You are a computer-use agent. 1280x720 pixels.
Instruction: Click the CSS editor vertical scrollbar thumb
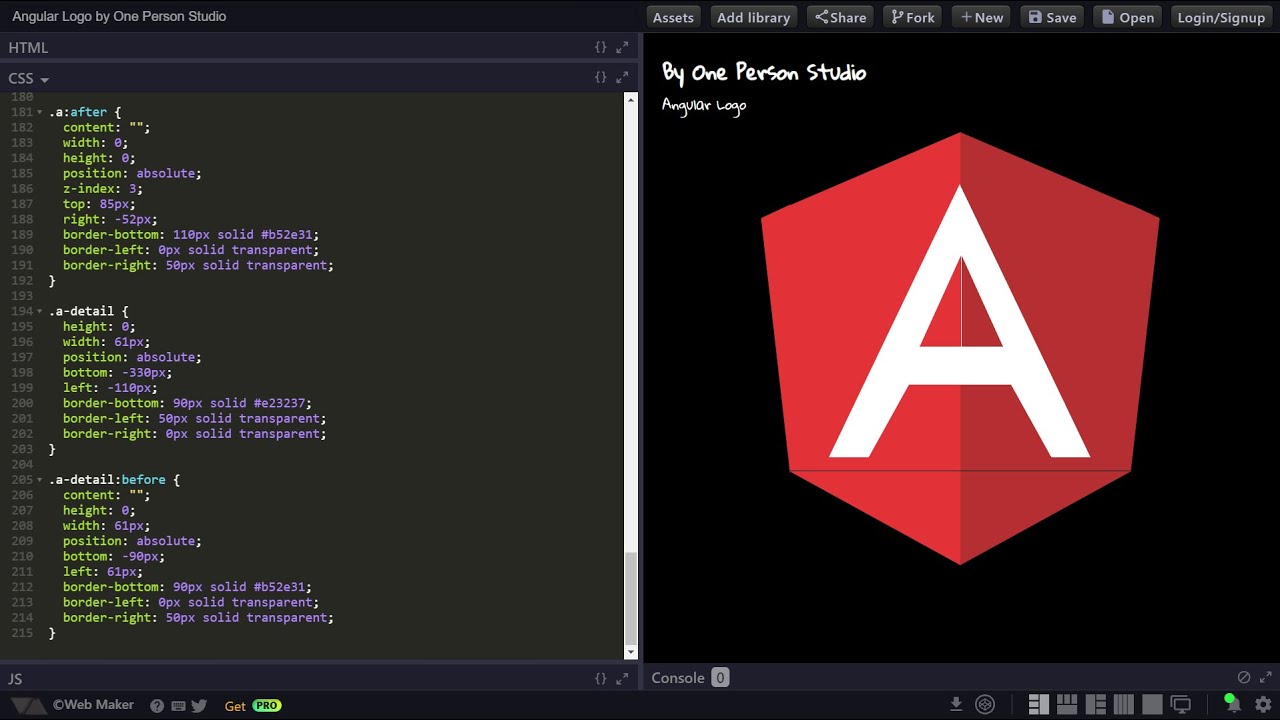[x=630, y=597]
